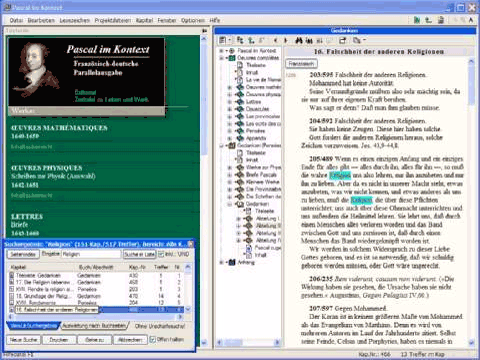This screenshot has width=480, height=360.
Task: Click the page icon of La vie de... entry
Action: point(240,80)
